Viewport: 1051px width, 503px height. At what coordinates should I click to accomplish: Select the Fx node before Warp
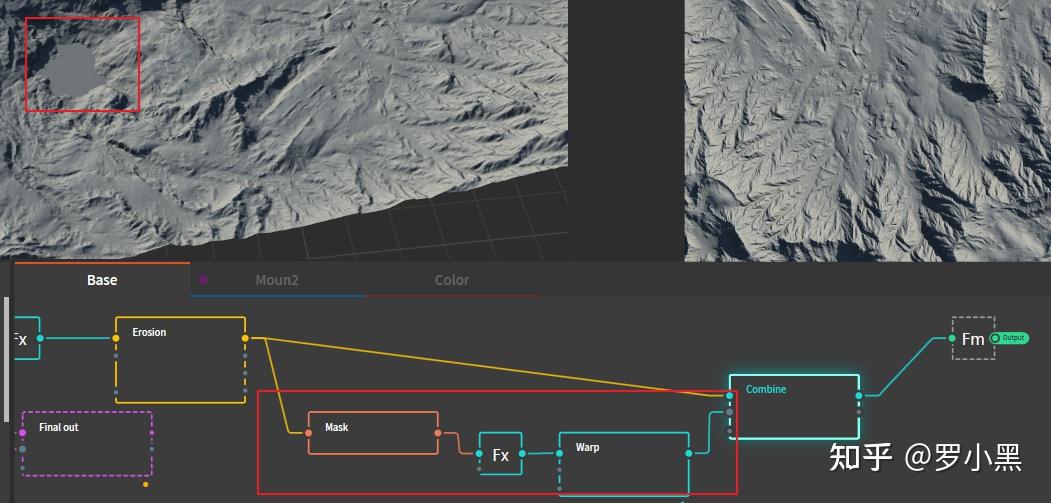(501, 454)
